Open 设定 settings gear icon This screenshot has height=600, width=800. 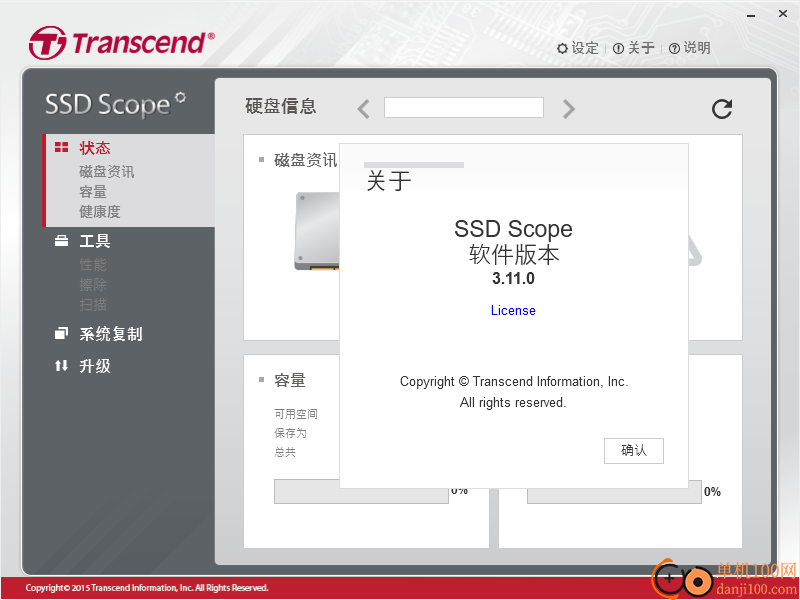click(562, 48)
